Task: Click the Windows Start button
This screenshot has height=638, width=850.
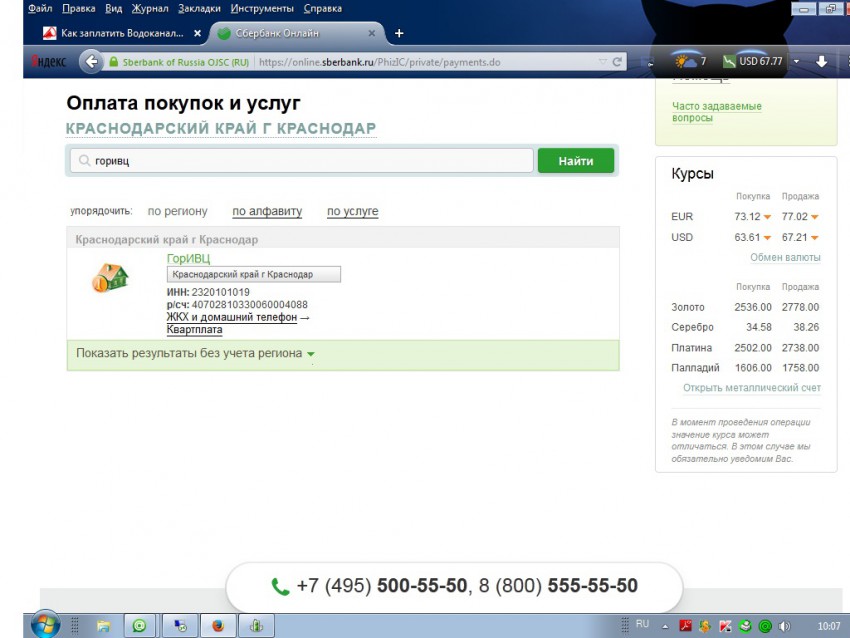Action: pos(44,626)
